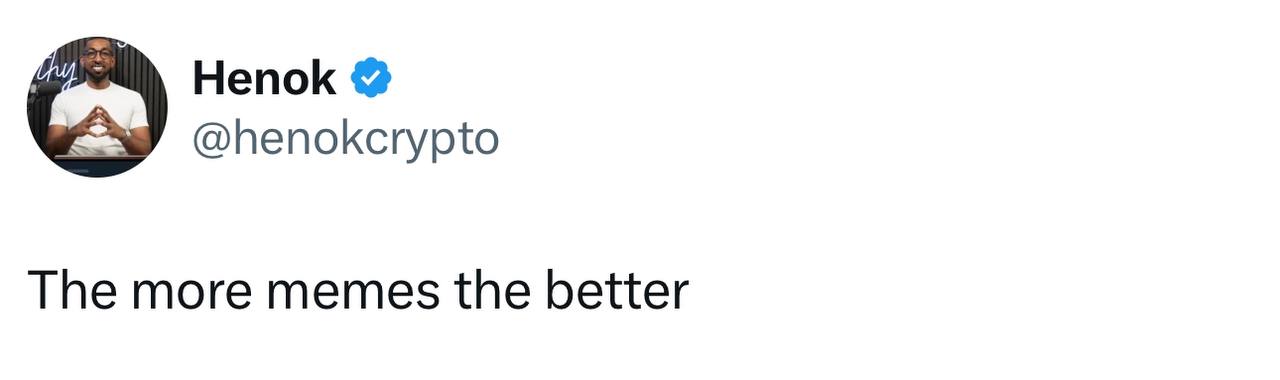Viewport: 1280px width, 380px height.
Task: Click the capitalized 'The' starting the tweet
Action: click(74, 291)
